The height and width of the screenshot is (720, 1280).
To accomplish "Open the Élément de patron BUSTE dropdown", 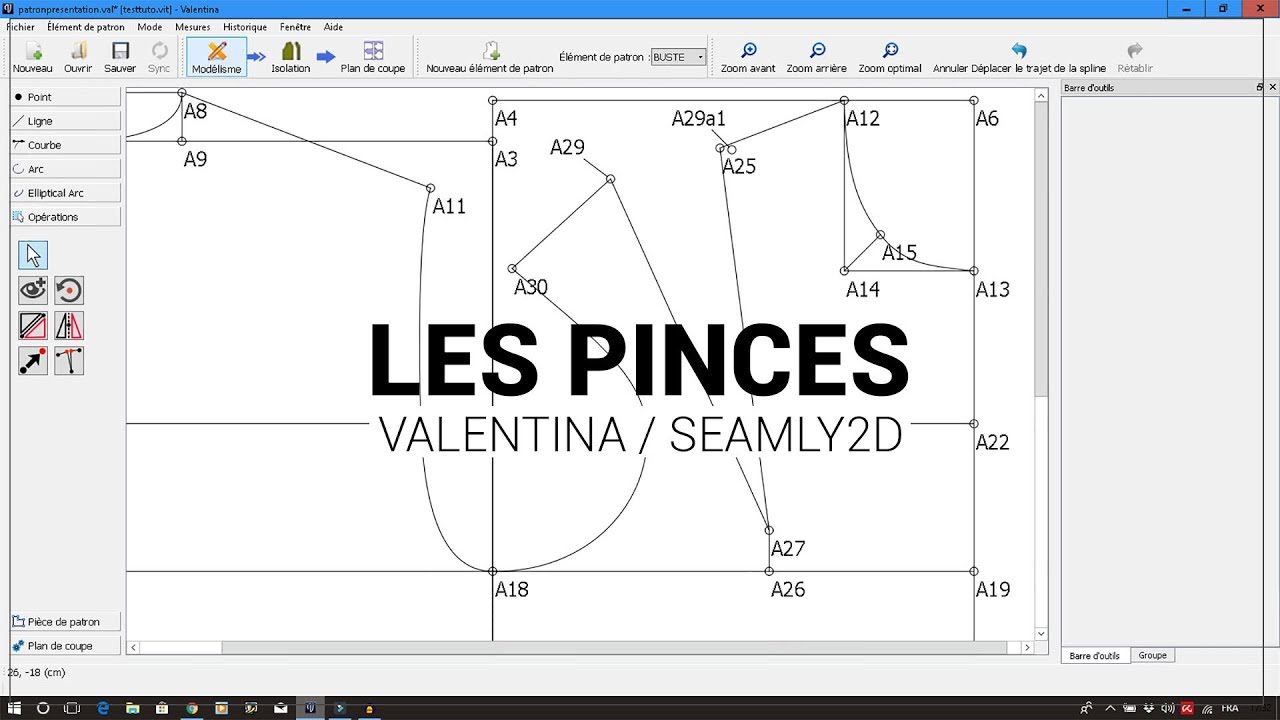I will click(x=678, y=57).
